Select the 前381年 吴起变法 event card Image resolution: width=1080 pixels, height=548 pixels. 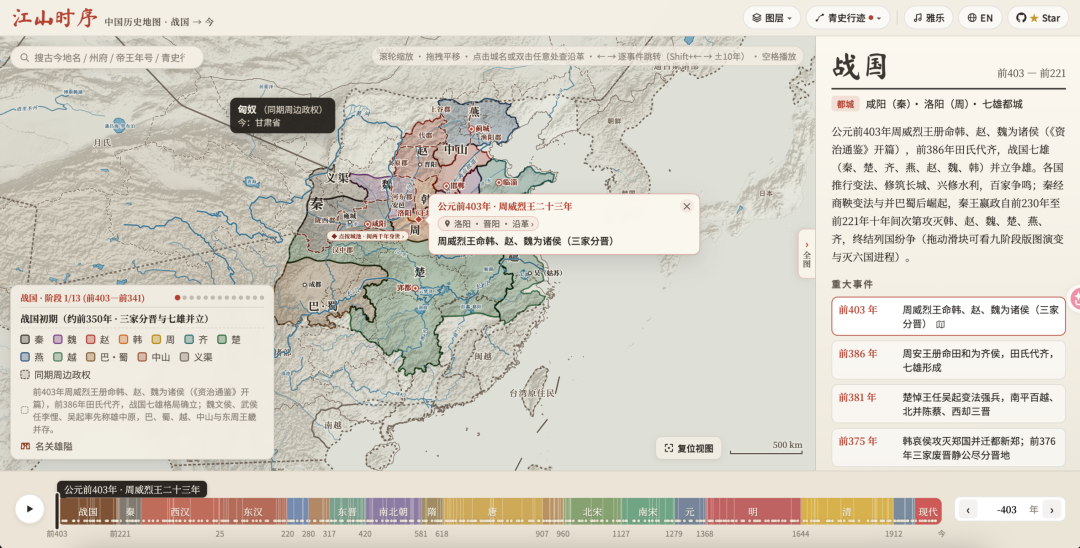[x=948, y=403]
